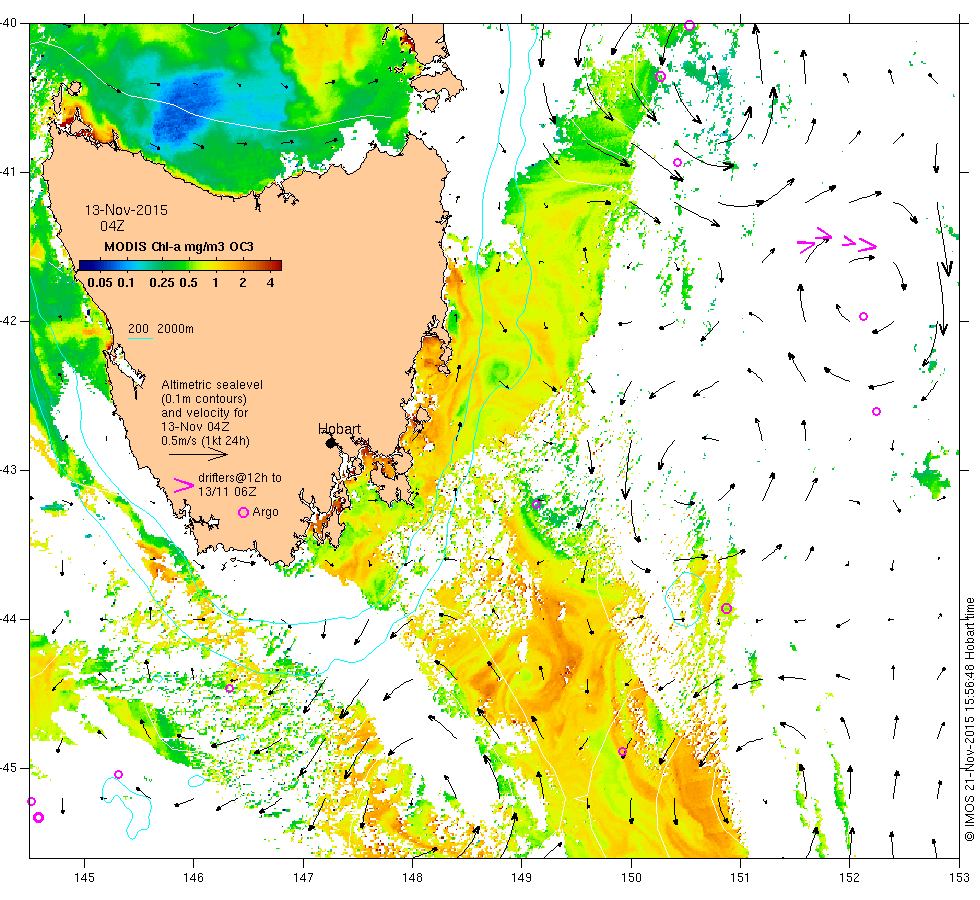Screen dimensions: 980x900
Task: Click the Argo float circle near 152.3E, 42.6S
Action: (876, 411)
